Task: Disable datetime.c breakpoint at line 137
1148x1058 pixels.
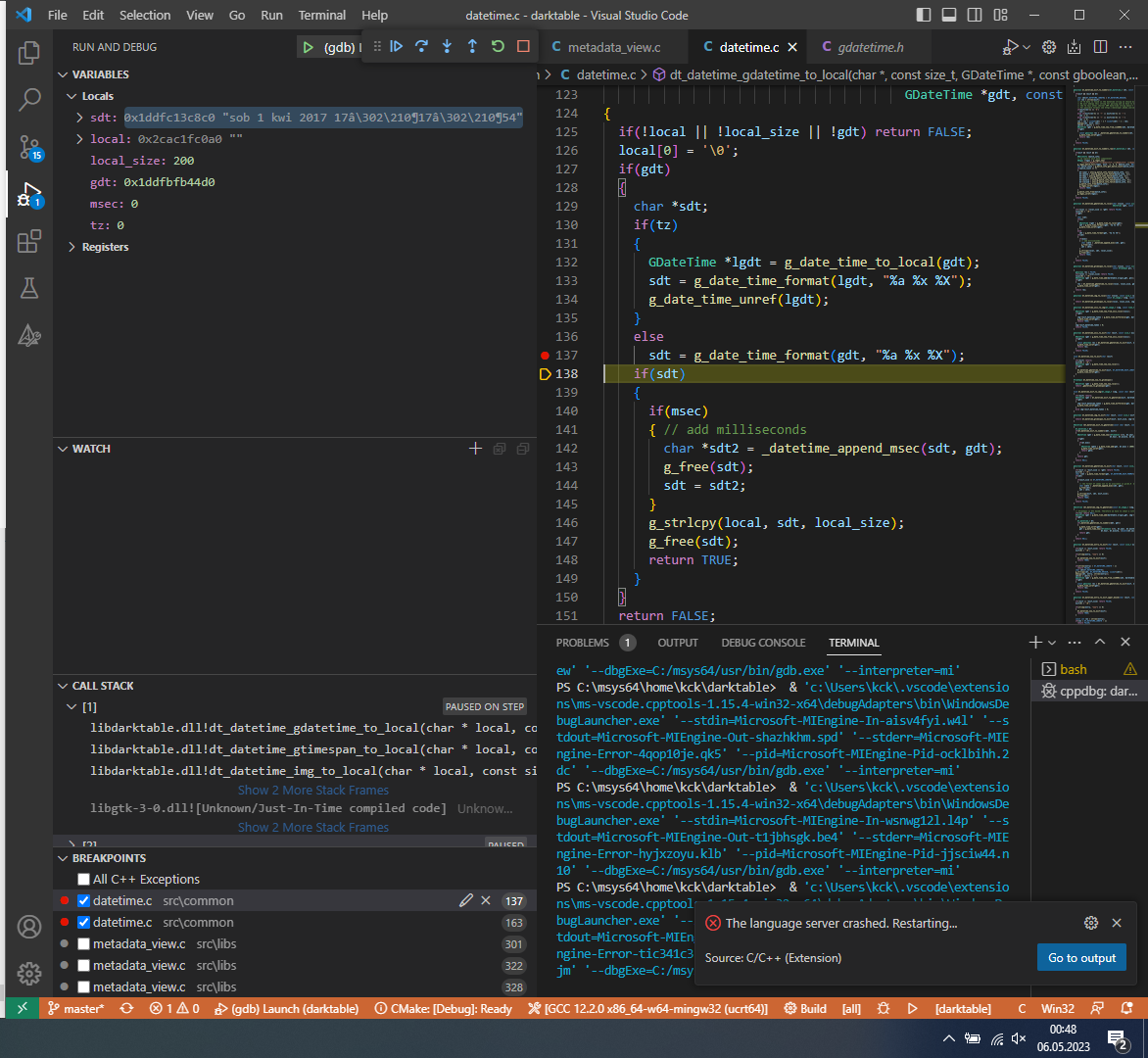Action: coord(83,901)
